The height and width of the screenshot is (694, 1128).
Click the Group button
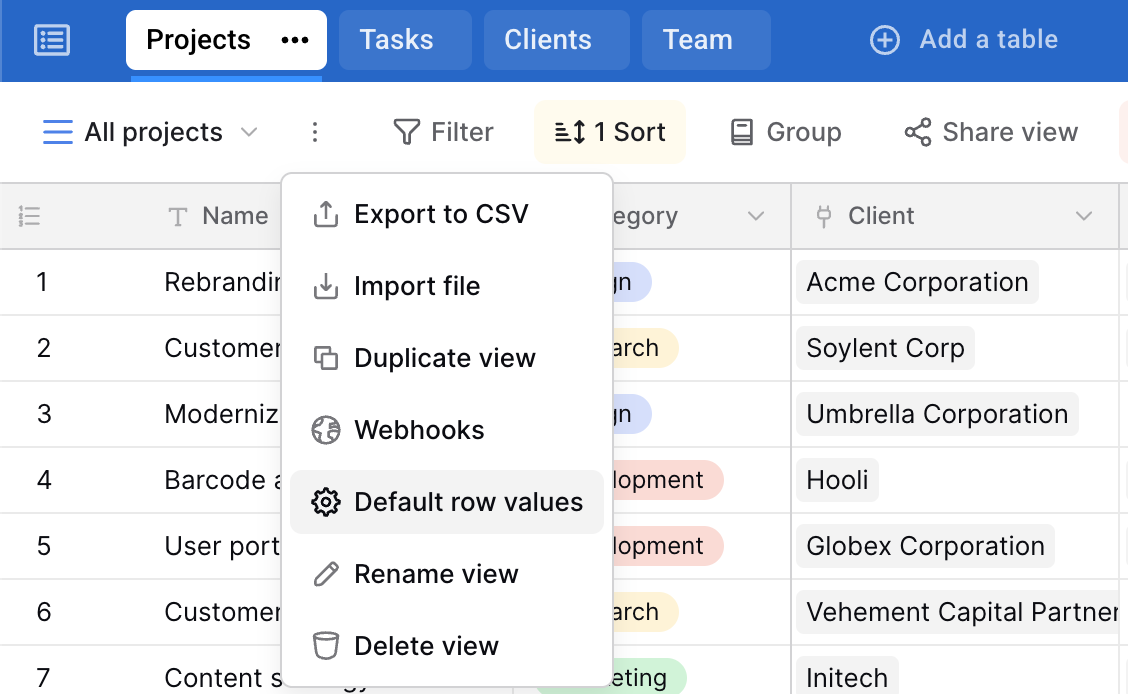pyautogui.click(x=786, y=132)
